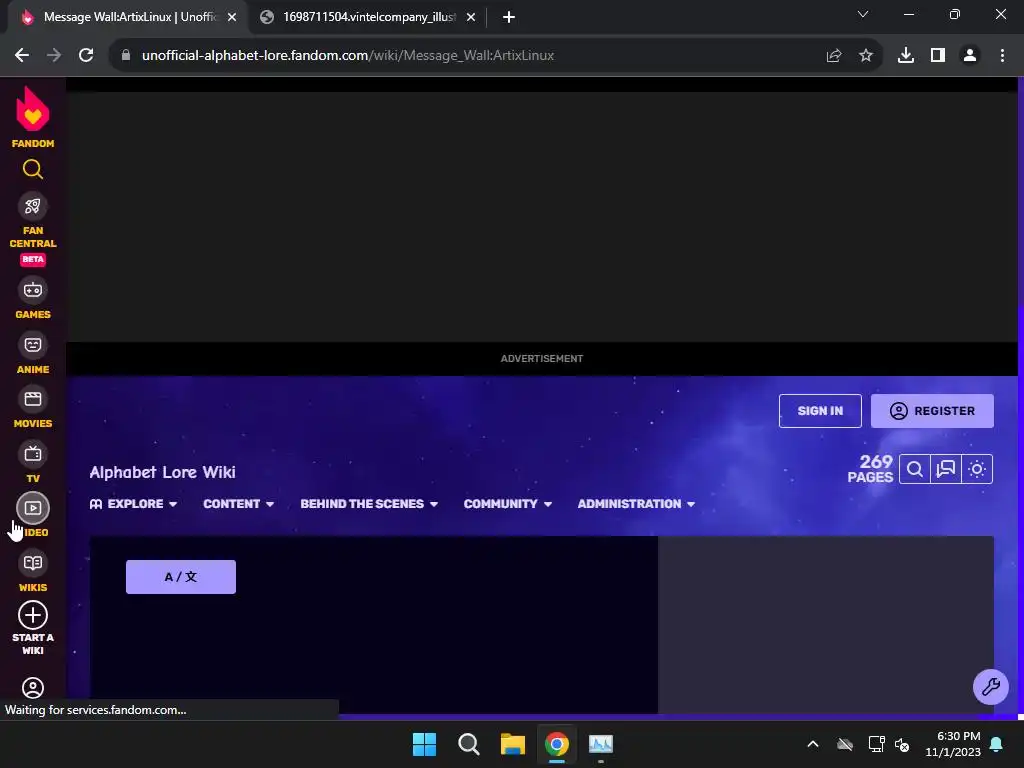The image size is (1024, 768).
Task: Open the admin tools wrench button
Action: (991, 687)
